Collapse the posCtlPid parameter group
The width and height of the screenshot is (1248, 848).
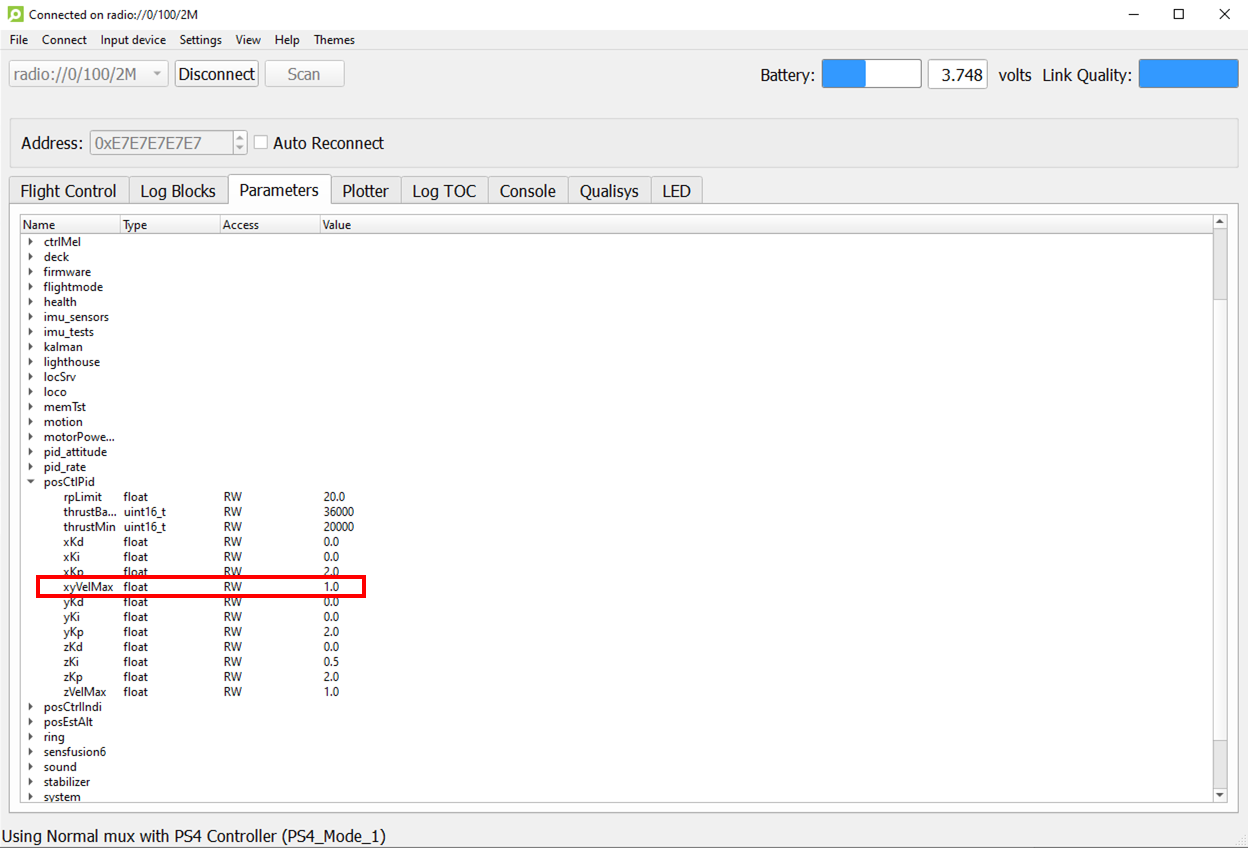(x=31, y=482)
